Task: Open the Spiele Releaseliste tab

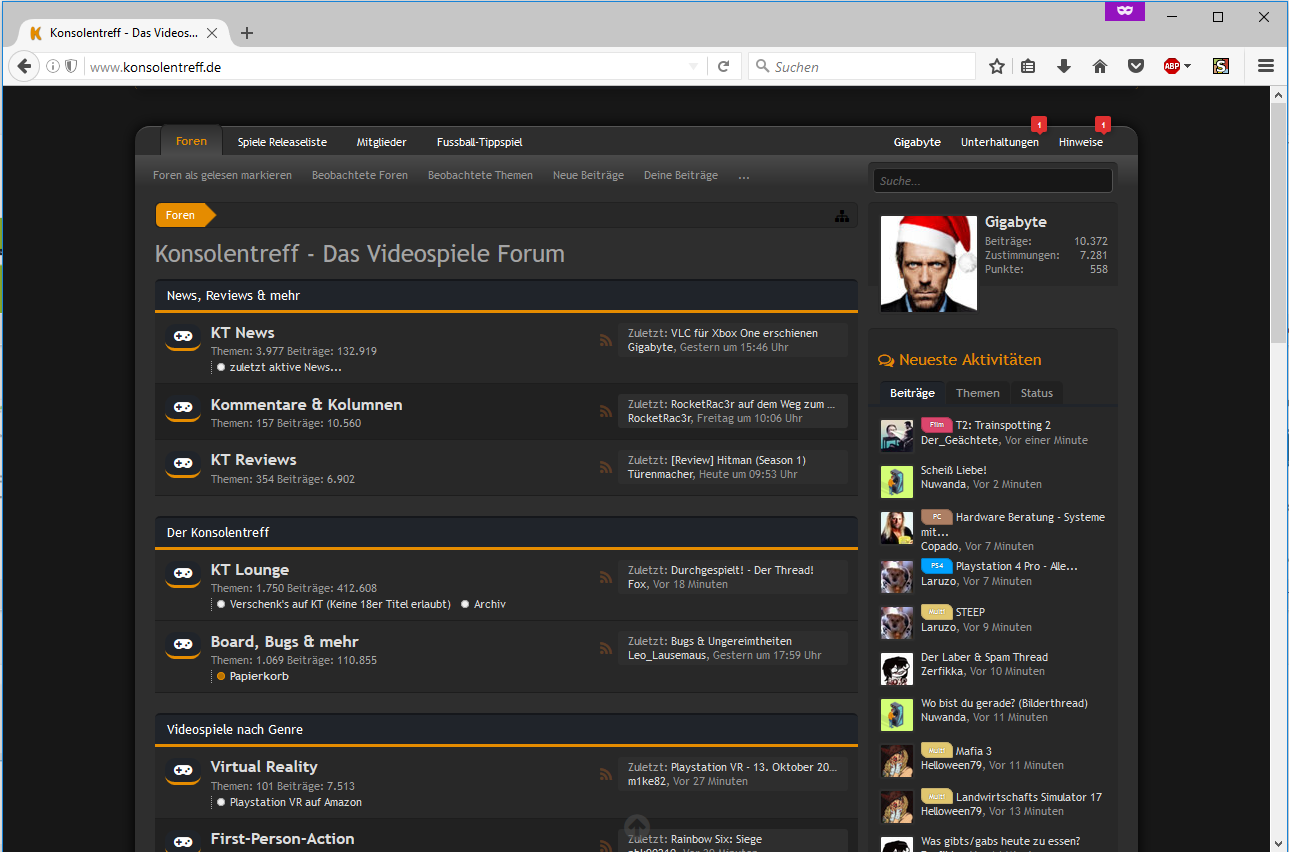Action: [282, 142]
